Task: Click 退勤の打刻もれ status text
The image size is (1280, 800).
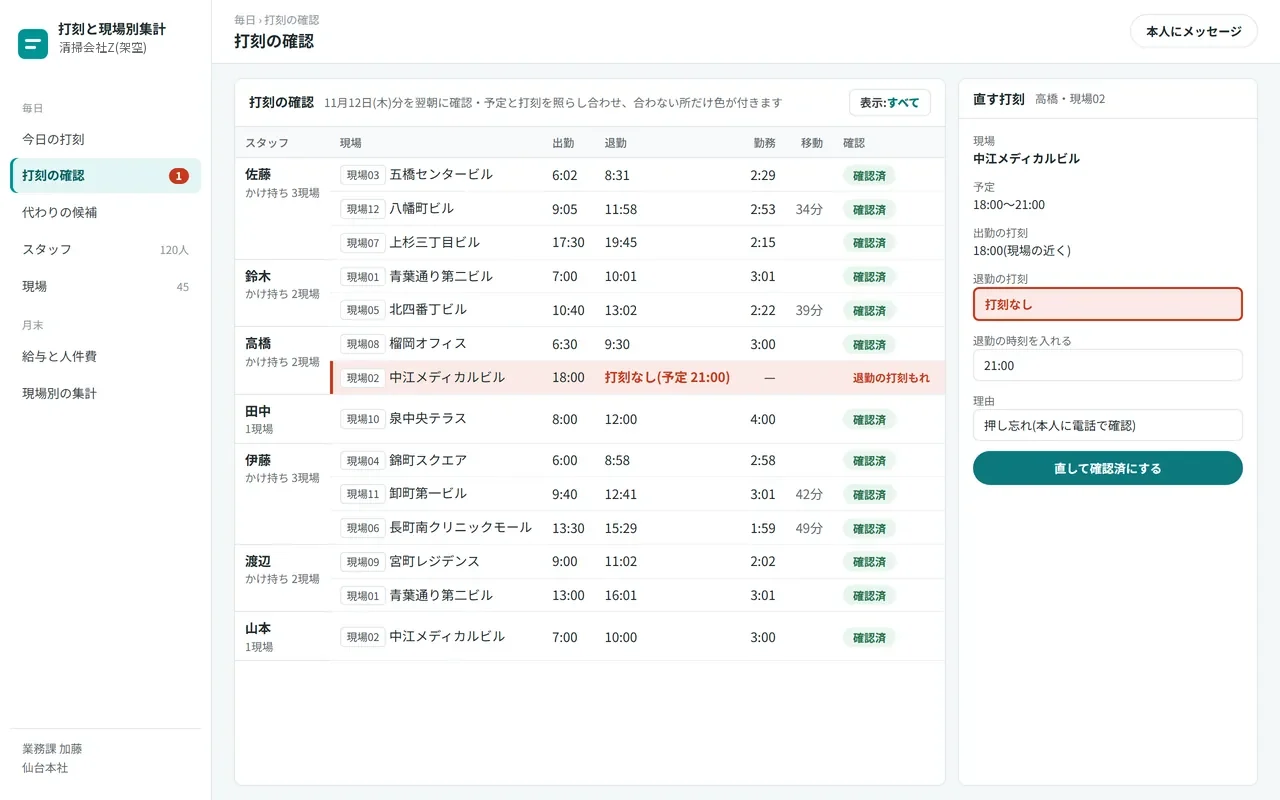Action: pos(891,378)
